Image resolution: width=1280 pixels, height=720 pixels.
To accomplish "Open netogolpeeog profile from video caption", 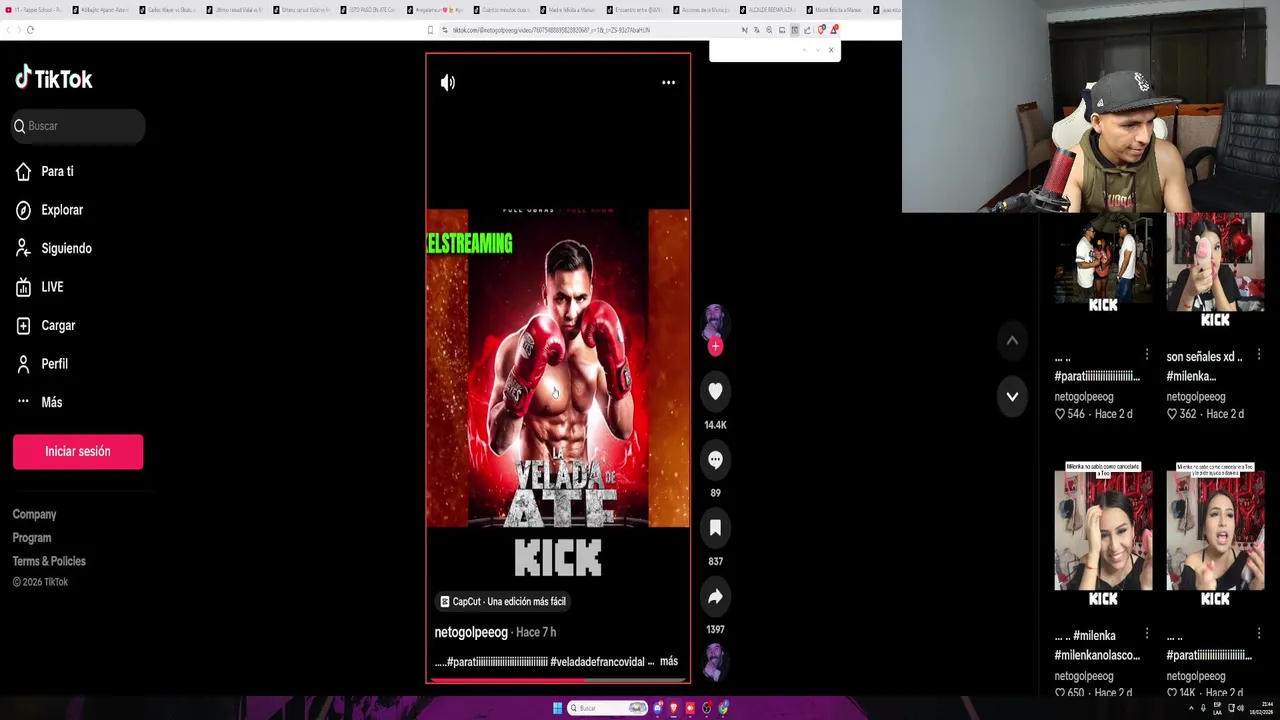I will pyautogui.click(x=471, y=632).
